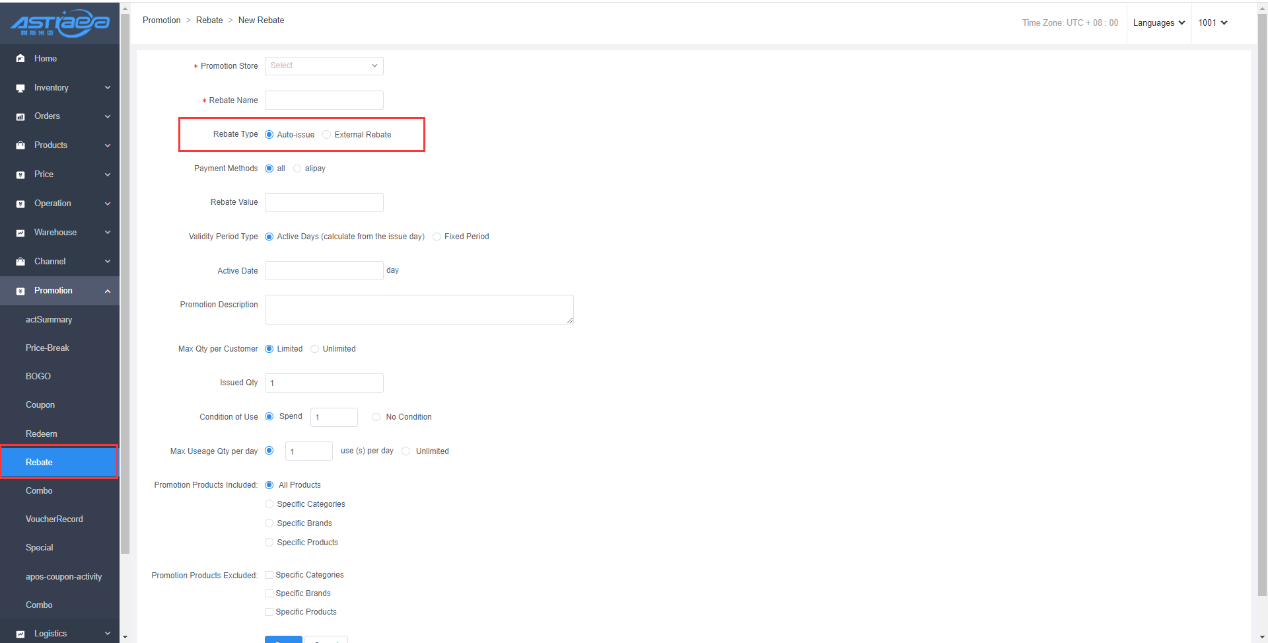Open Coupon in the Promotion submenu

click(40, 405)
